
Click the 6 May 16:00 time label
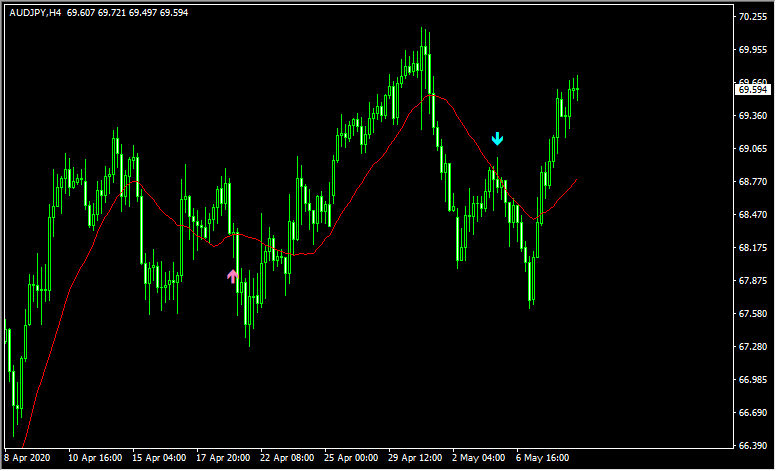[x=542, y=458]
